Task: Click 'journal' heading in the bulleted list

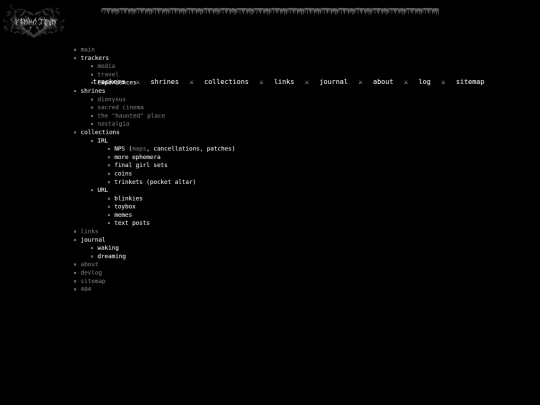Action: (x=93, y=240)
